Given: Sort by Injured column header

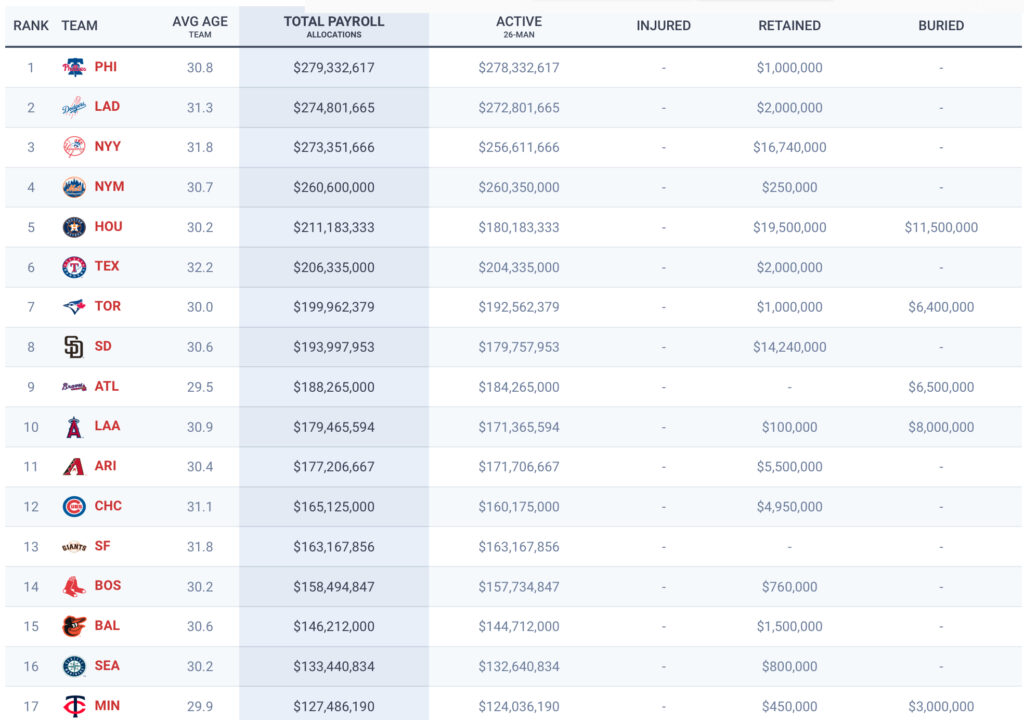Looking at the screenshot, I should (663, 25).
